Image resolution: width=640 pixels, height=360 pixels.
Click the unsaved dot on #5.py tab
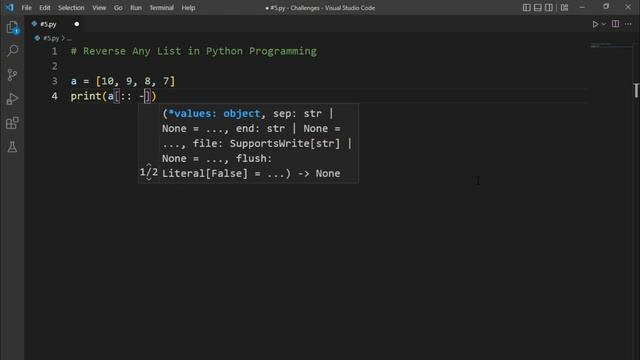tap(76, 24)
